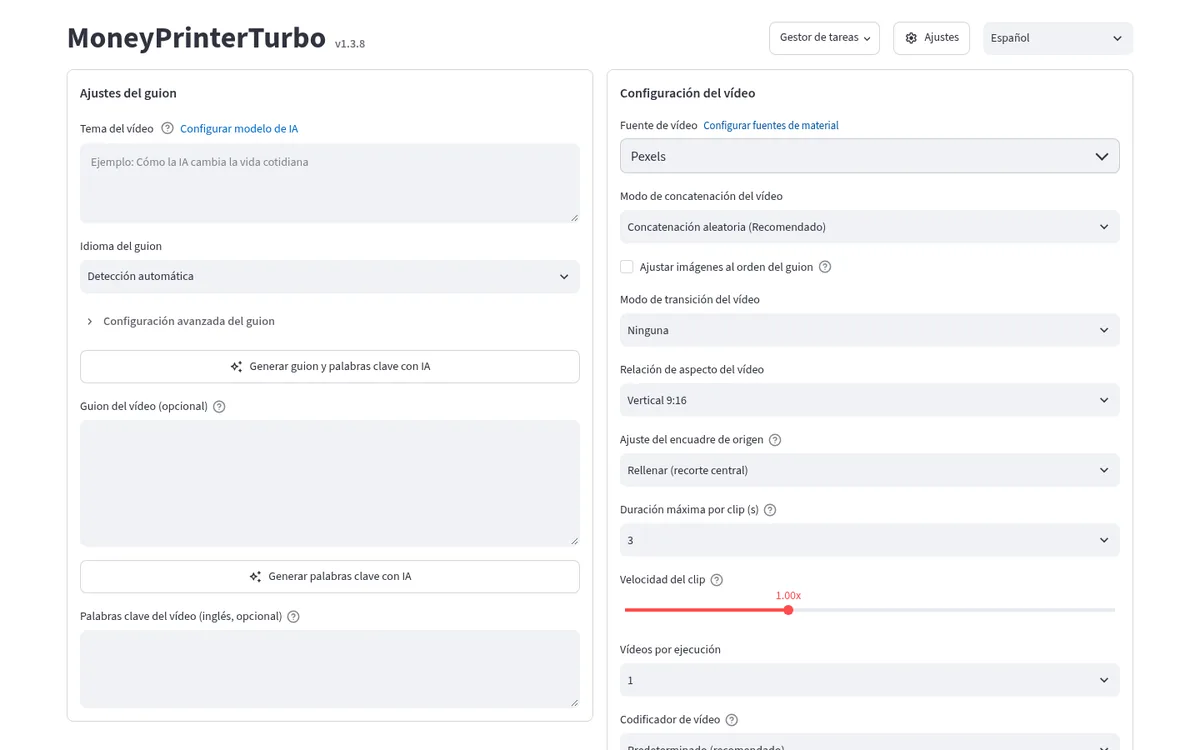Click the v1.3.8 version label
This screenshot has height=750, width=1200.
click(350, 44)
